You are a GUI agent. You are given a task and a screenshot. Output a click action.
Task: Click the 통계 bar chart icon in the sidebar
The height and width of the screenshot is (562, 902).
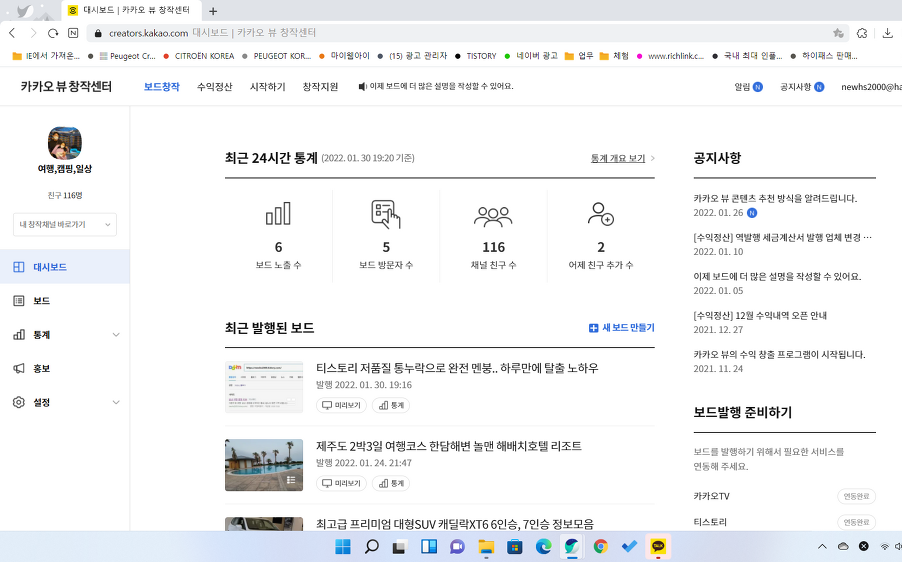click(18, 335)
